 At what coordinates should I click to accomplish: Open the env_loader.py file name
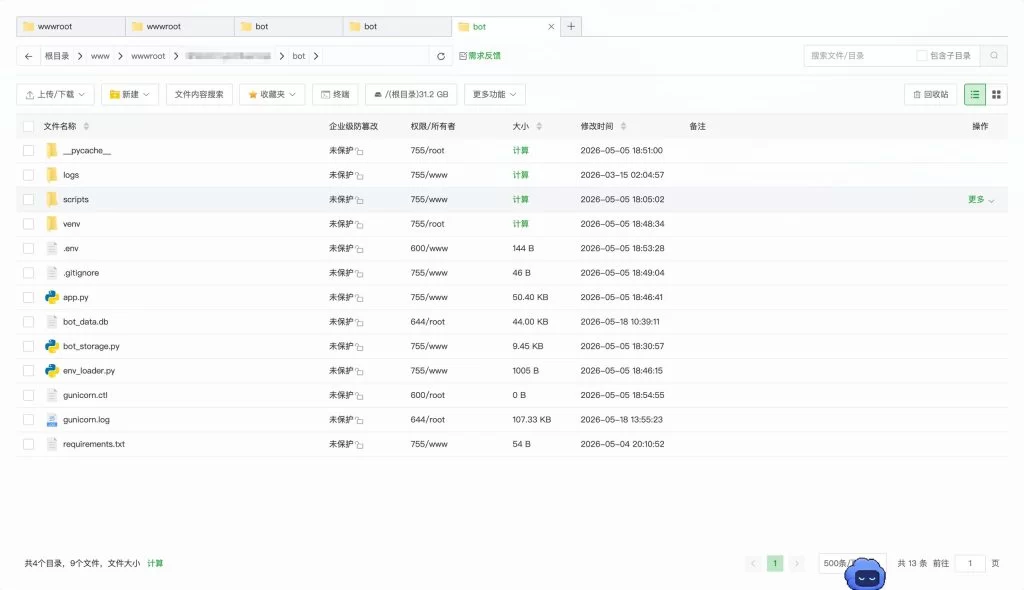pyautogui.click(x=89, y=370)
